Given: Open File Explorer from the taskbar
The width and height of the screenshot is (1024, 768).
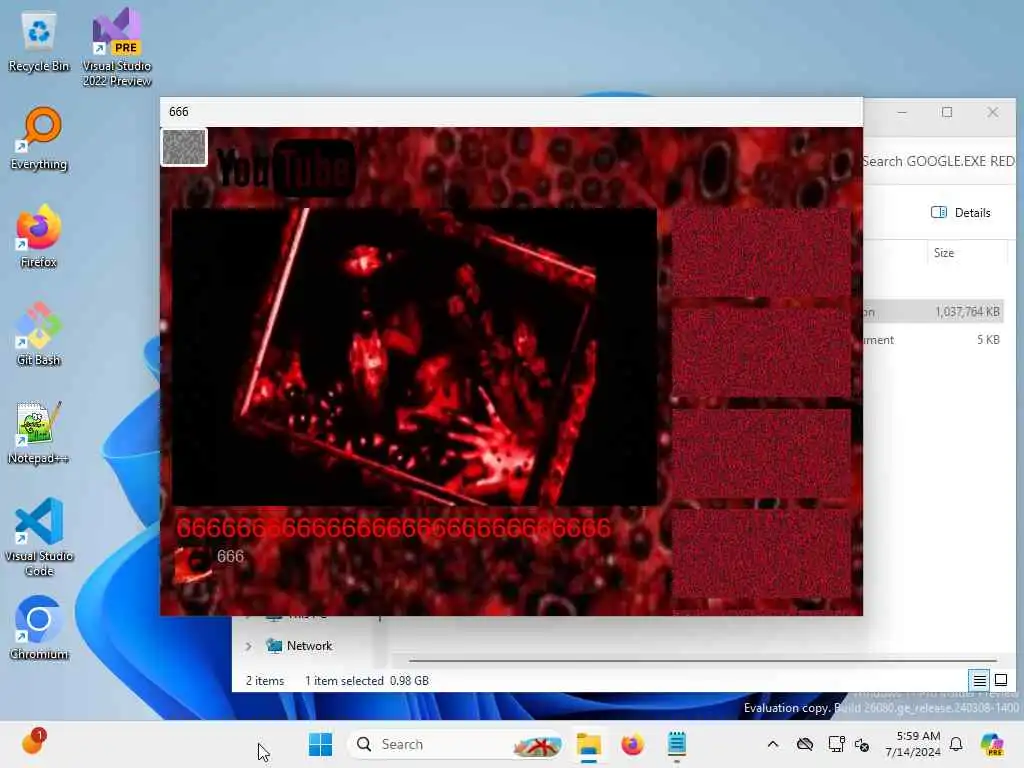Looking at the screenshot, I should coord(588,744).
